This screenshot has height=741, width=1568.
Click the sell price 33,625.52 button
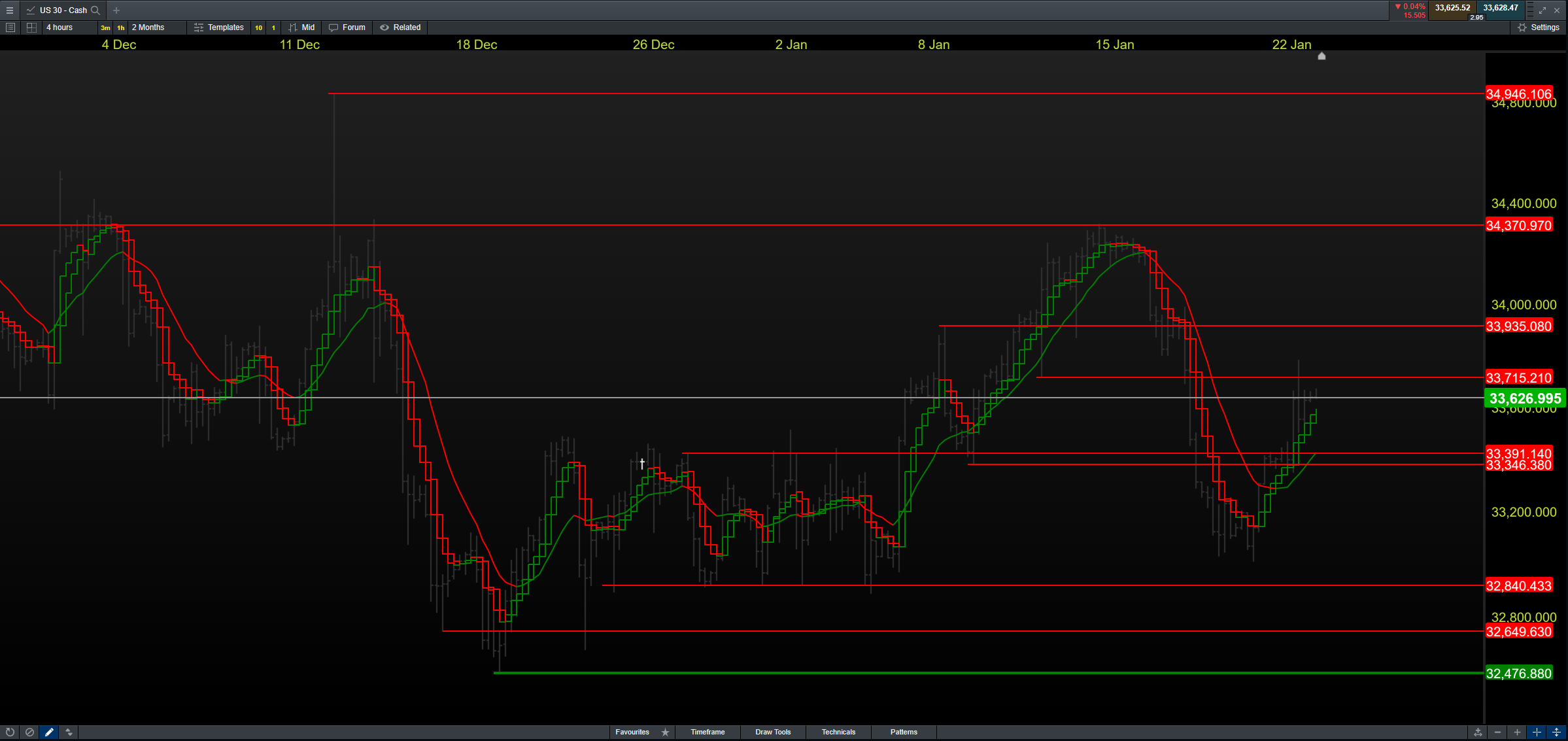tap(1452, 8)
